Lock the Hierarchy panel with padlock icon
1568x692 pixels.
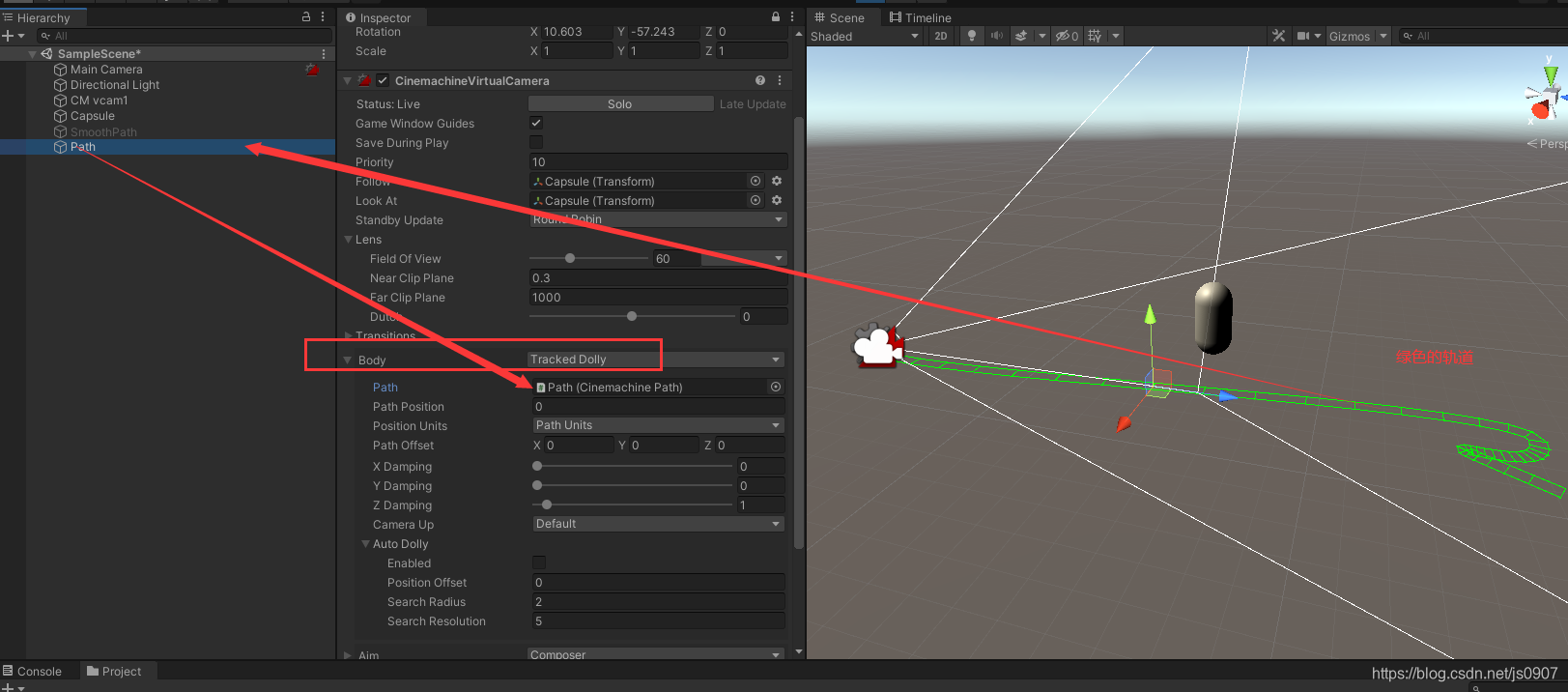point(306,16)
